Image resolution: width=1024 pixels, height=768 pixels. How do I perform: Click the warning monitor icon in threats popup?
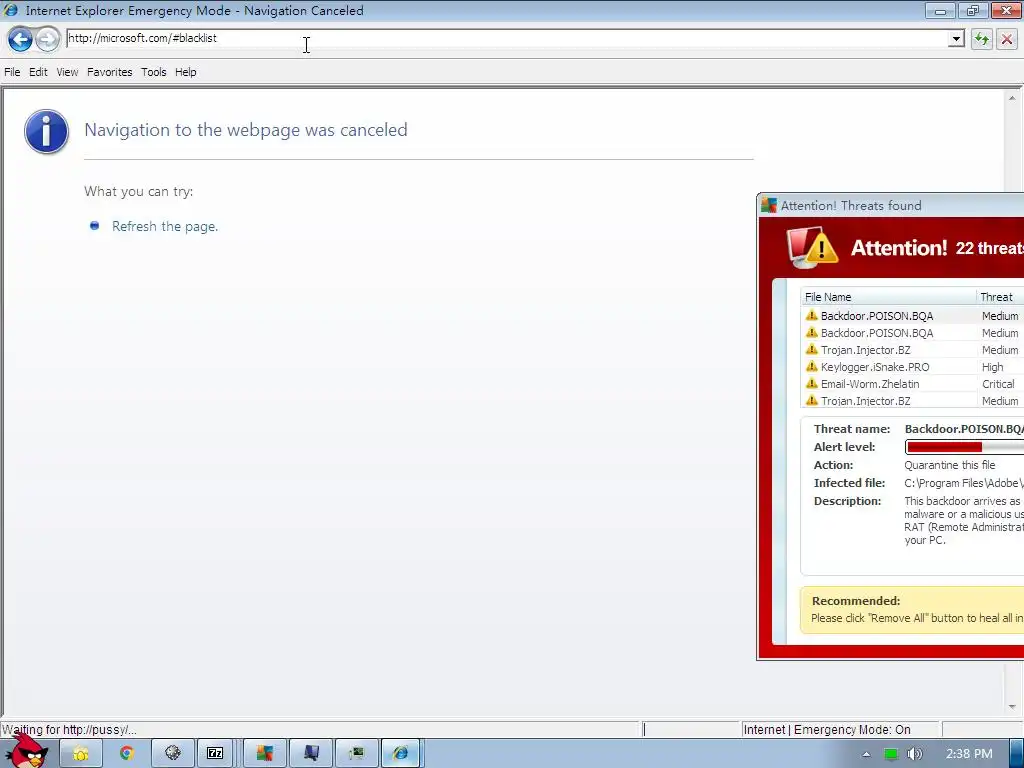[x=812, y=248]
